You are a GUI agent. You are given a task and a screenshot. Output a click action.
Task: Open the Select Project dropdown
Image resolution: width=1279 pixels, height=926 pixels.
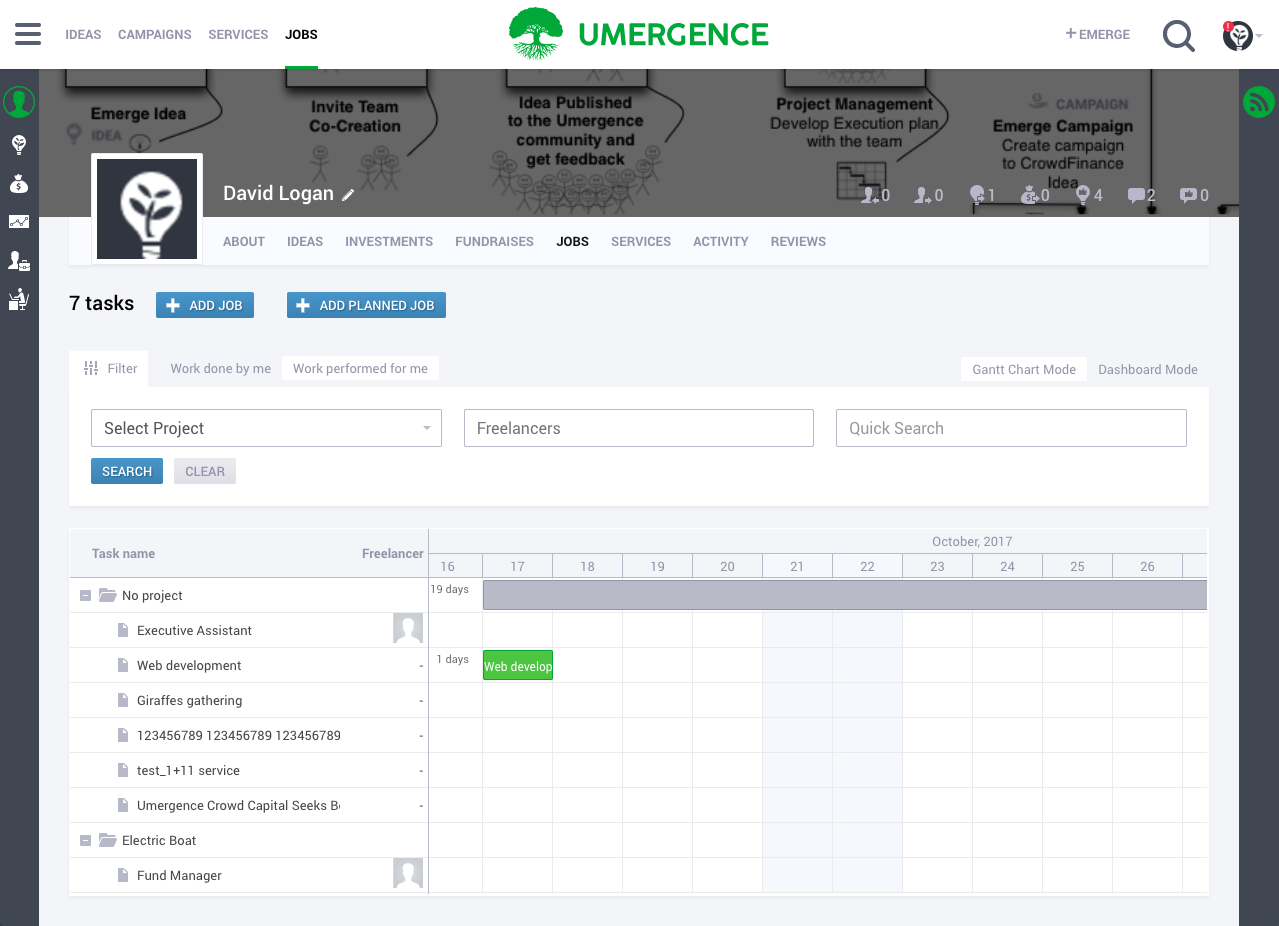click(x=265, y=428)
